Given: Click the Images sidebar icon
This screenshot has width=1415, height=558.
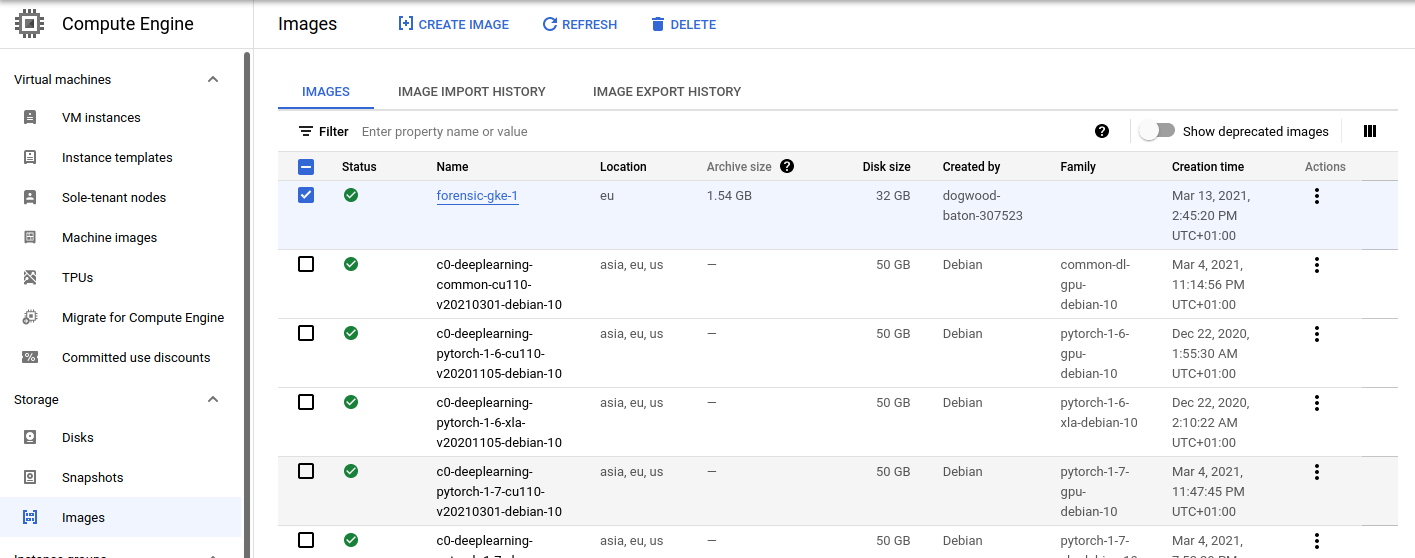Looking at the screenshot, I should 30,517.
